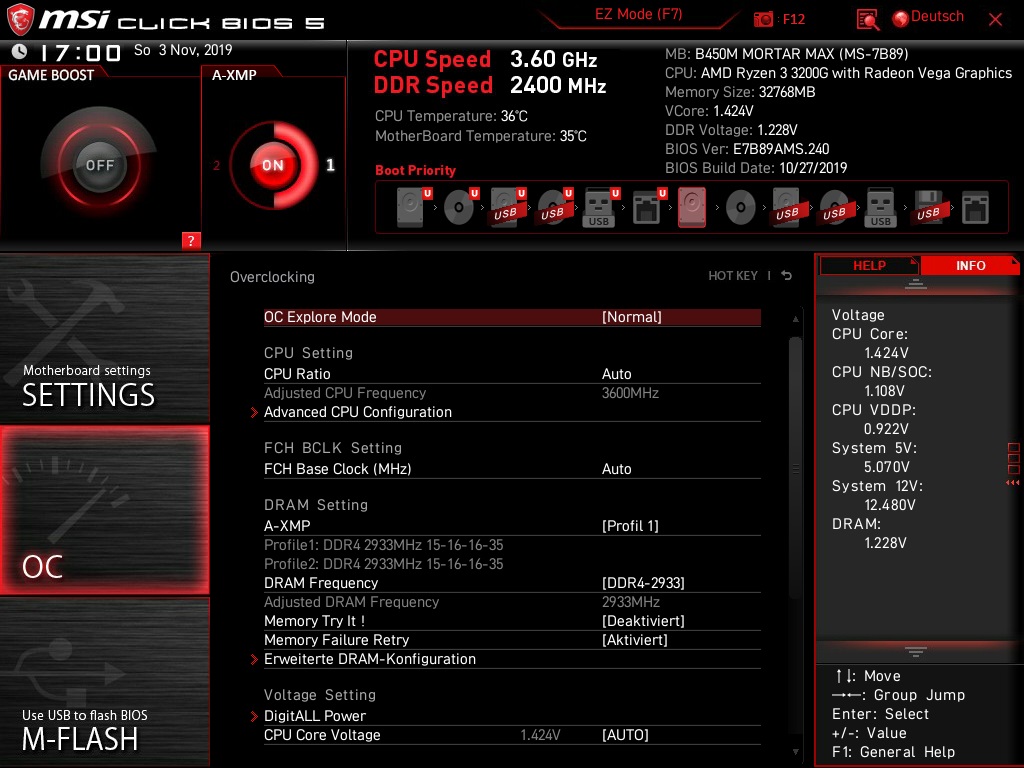Image resolution: width=1024 pixels, height=768 pixels.
Task: Choose A-XMP profile 1 on the dial
Action: [x=330, y=165]
